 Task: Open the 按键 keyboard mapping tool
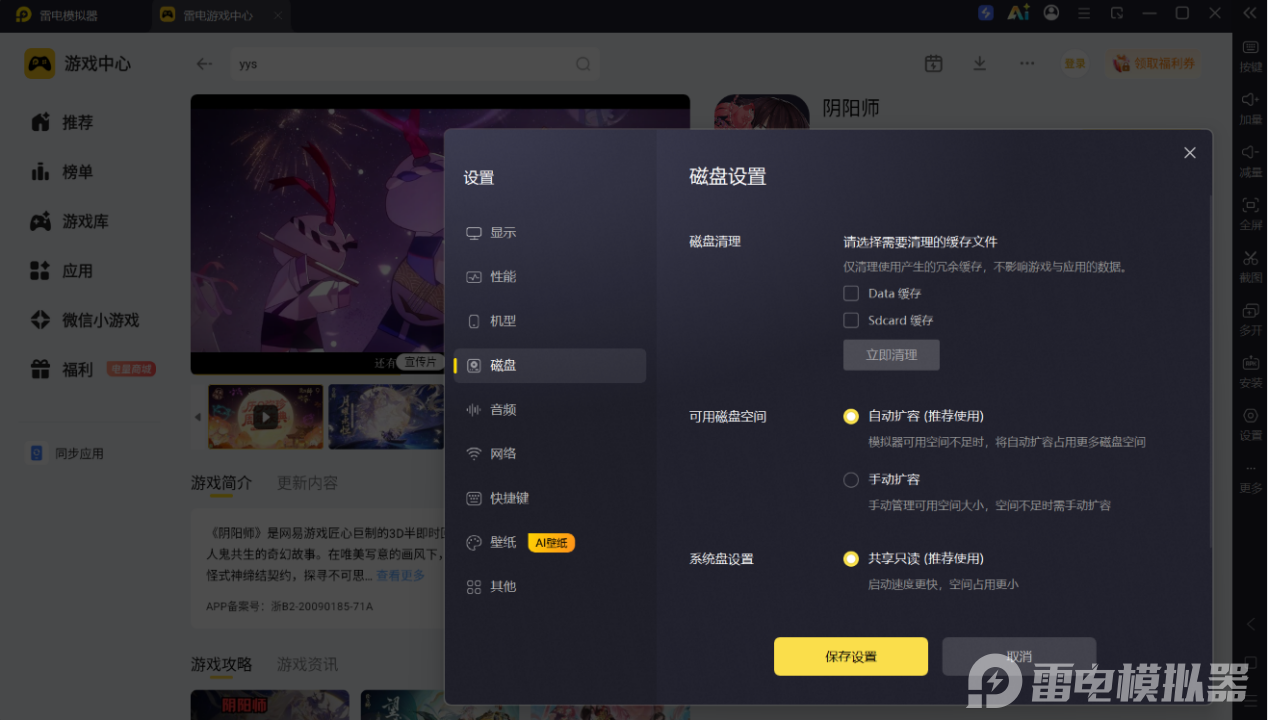pyautogui.click(x=1250, y=56)
